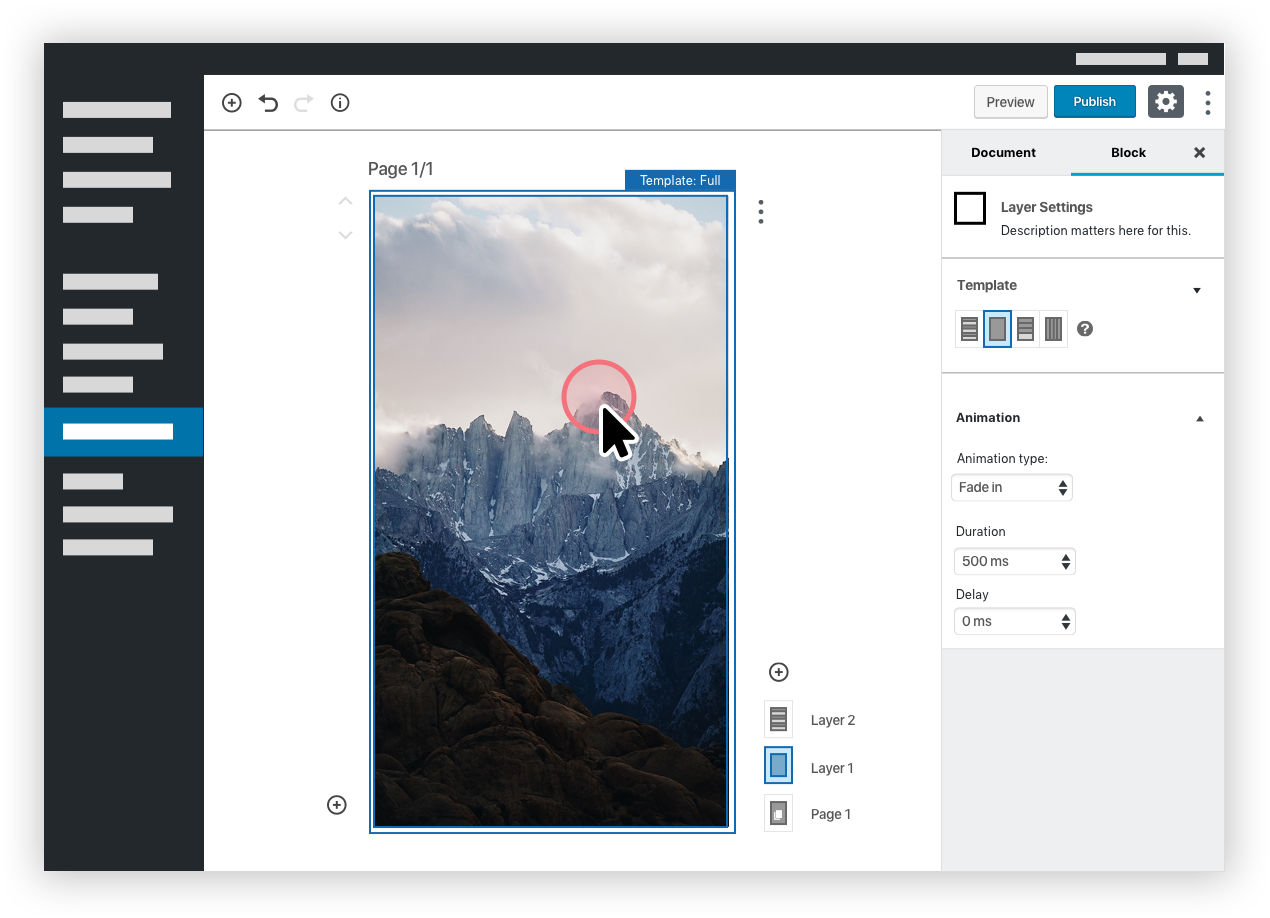This screenshot has width=1270, height=918.
Task: Add a new page using the plus below canvas
Action: coord(336,804)
